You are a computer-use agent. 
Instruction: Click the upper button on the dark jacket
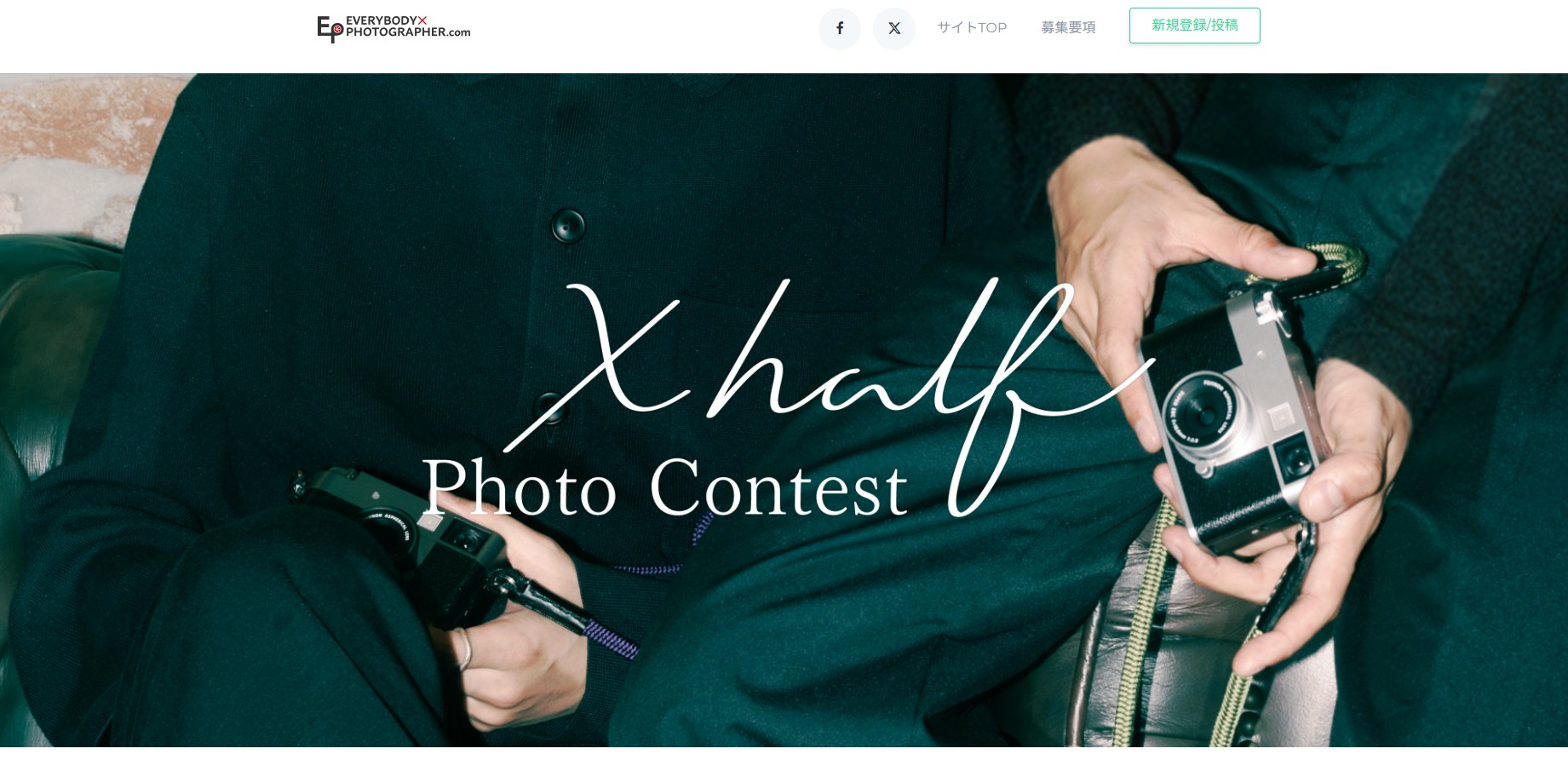[568, 226]
